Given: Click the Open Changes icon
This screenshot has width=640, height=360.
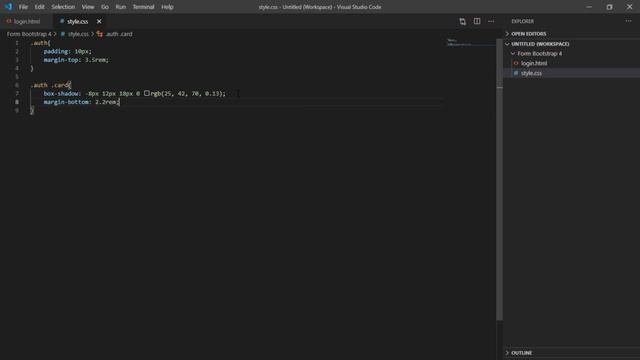Looking at the screenshot, I should coord(462,21).
